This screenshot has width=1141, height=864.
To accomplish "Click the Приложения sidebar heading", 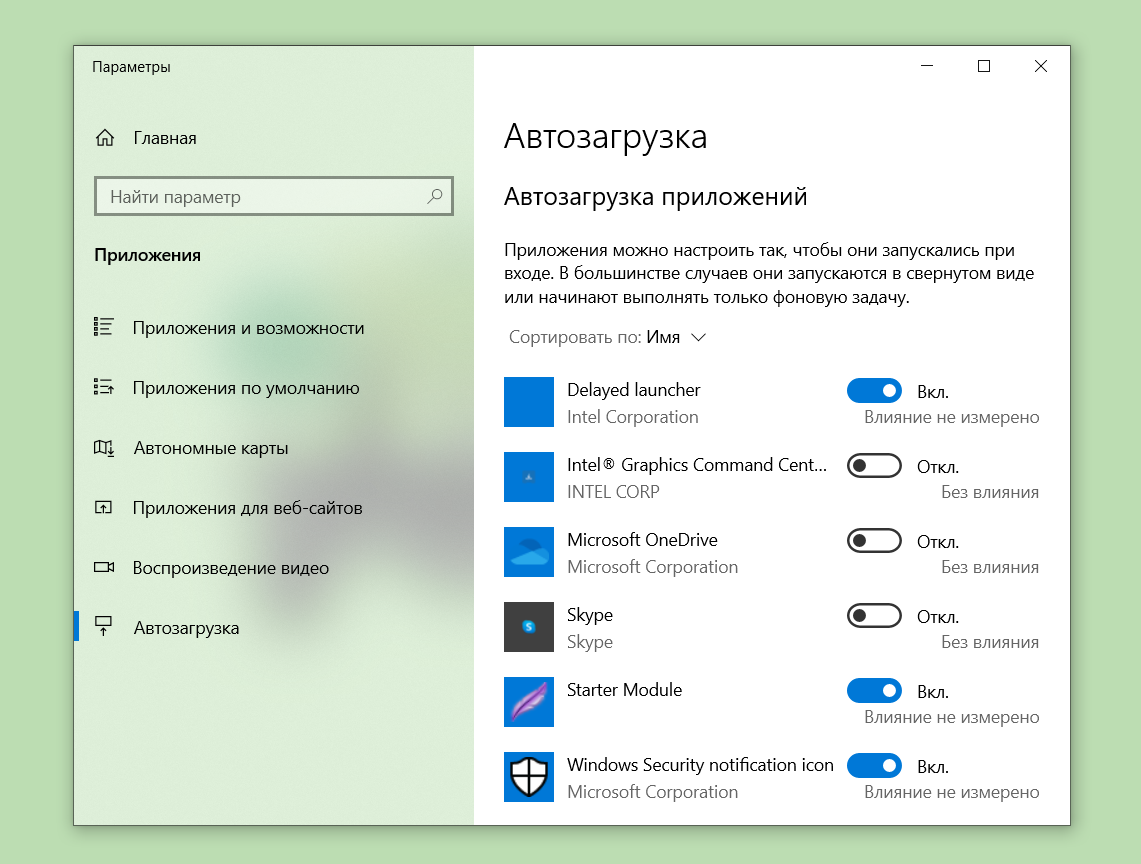I will coord(148,255).
